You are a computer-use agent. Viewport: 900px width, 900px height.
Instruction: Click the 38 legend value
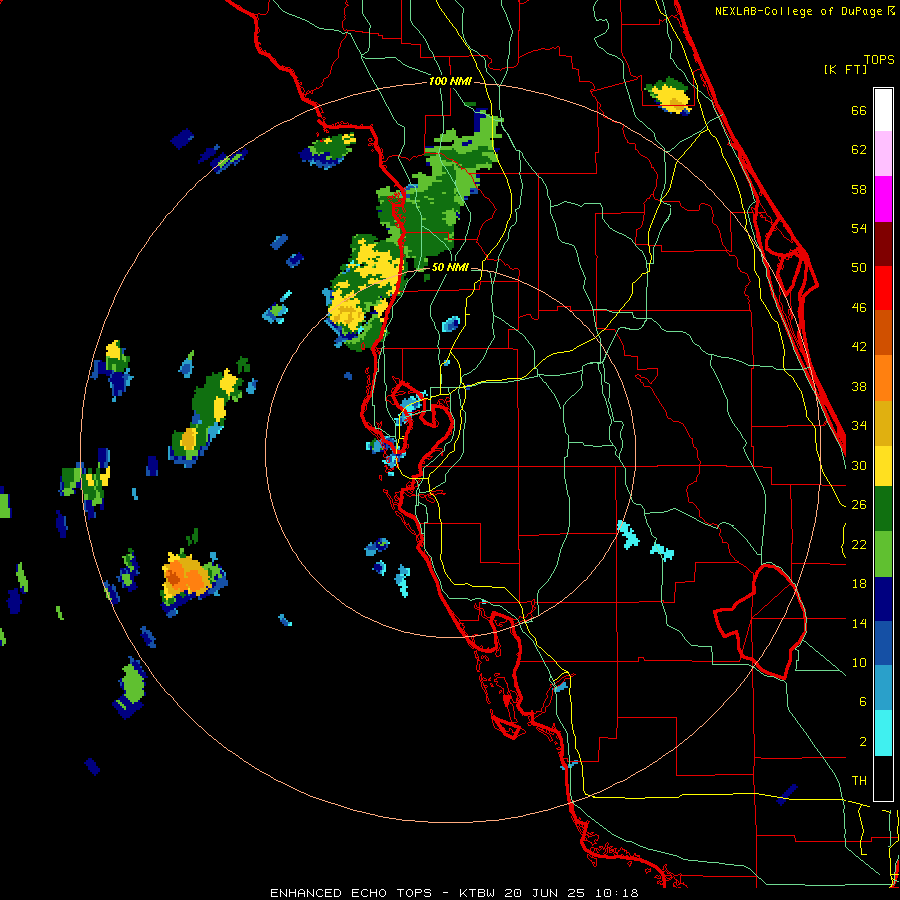859,386
